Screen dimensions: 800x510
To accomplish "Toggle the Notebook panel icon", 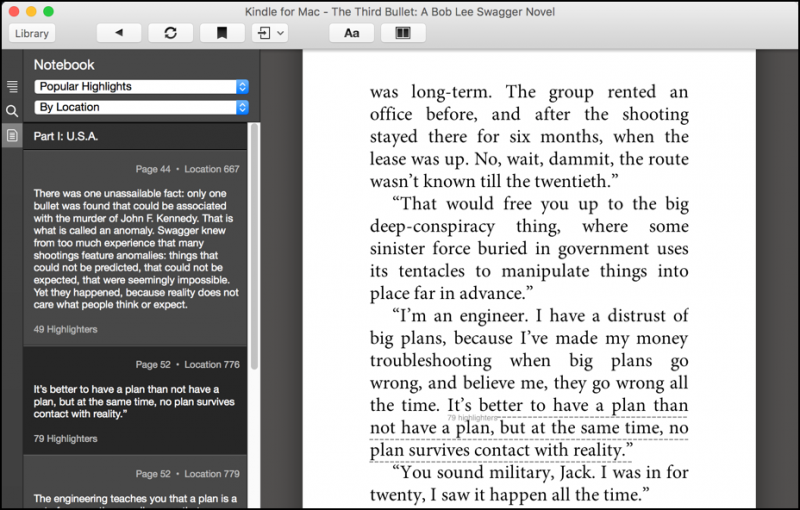I will click(x=12, y=135).
